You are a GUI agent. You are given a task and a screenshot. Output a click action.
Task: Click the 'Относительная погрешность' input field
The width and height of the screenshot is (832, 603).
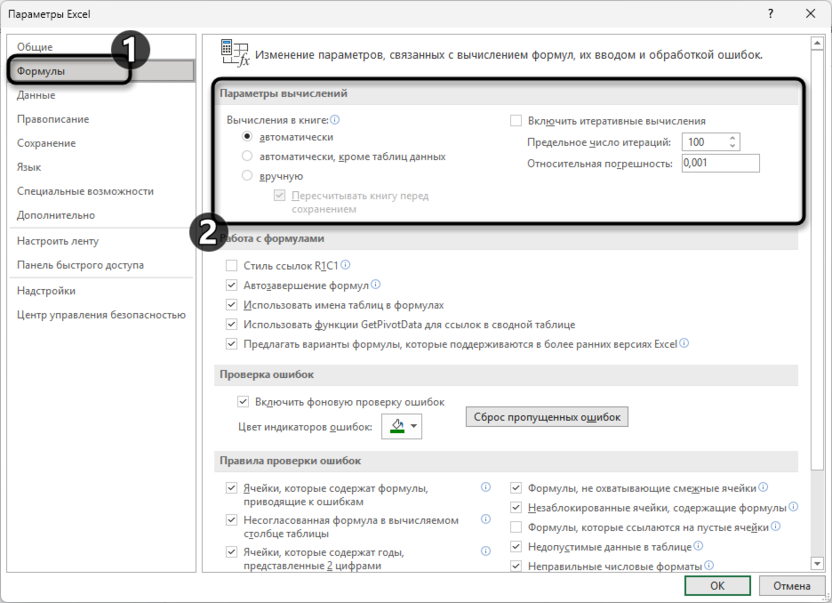721,163
